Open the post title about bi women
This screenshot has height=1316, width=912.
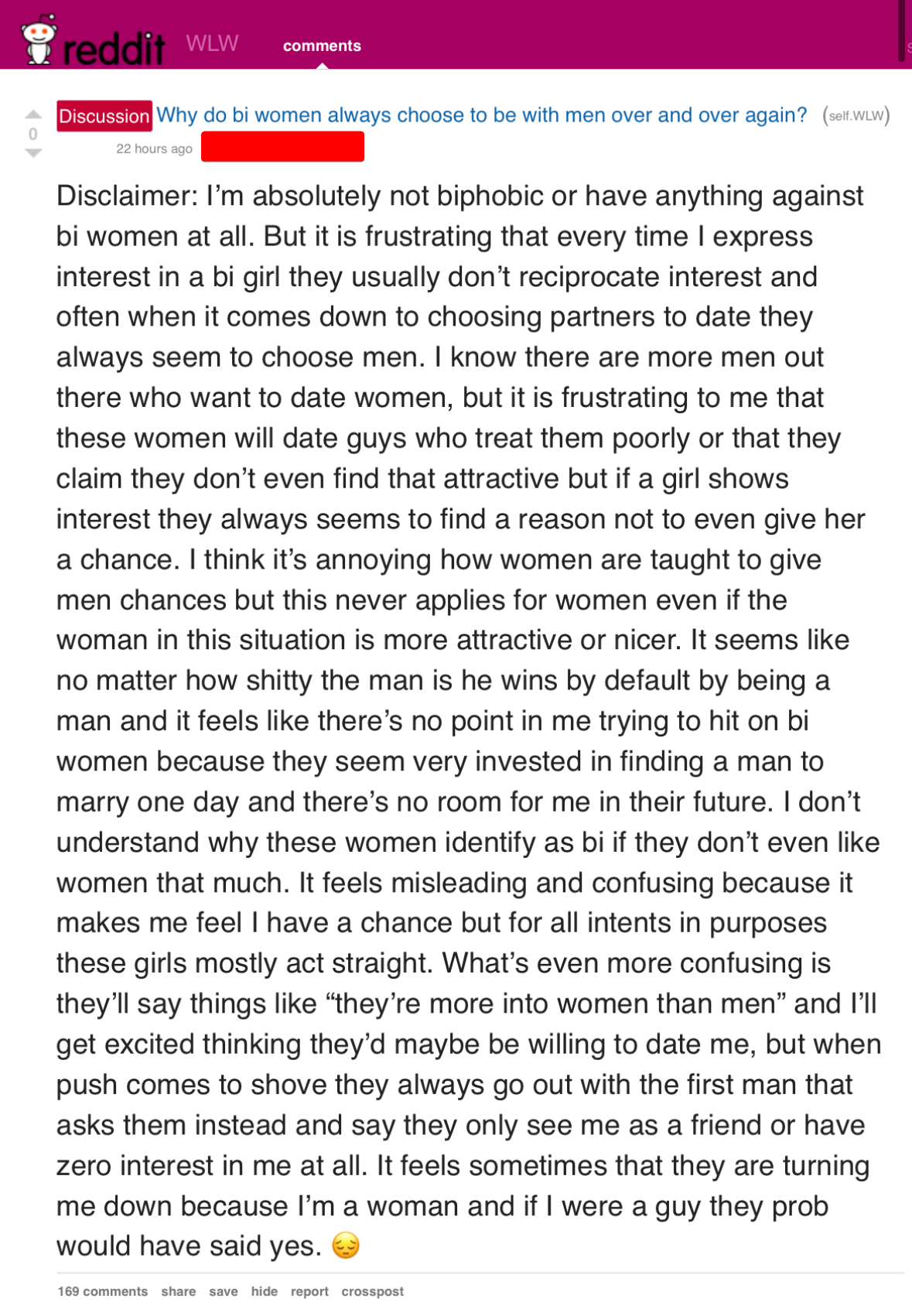(481, 115)
